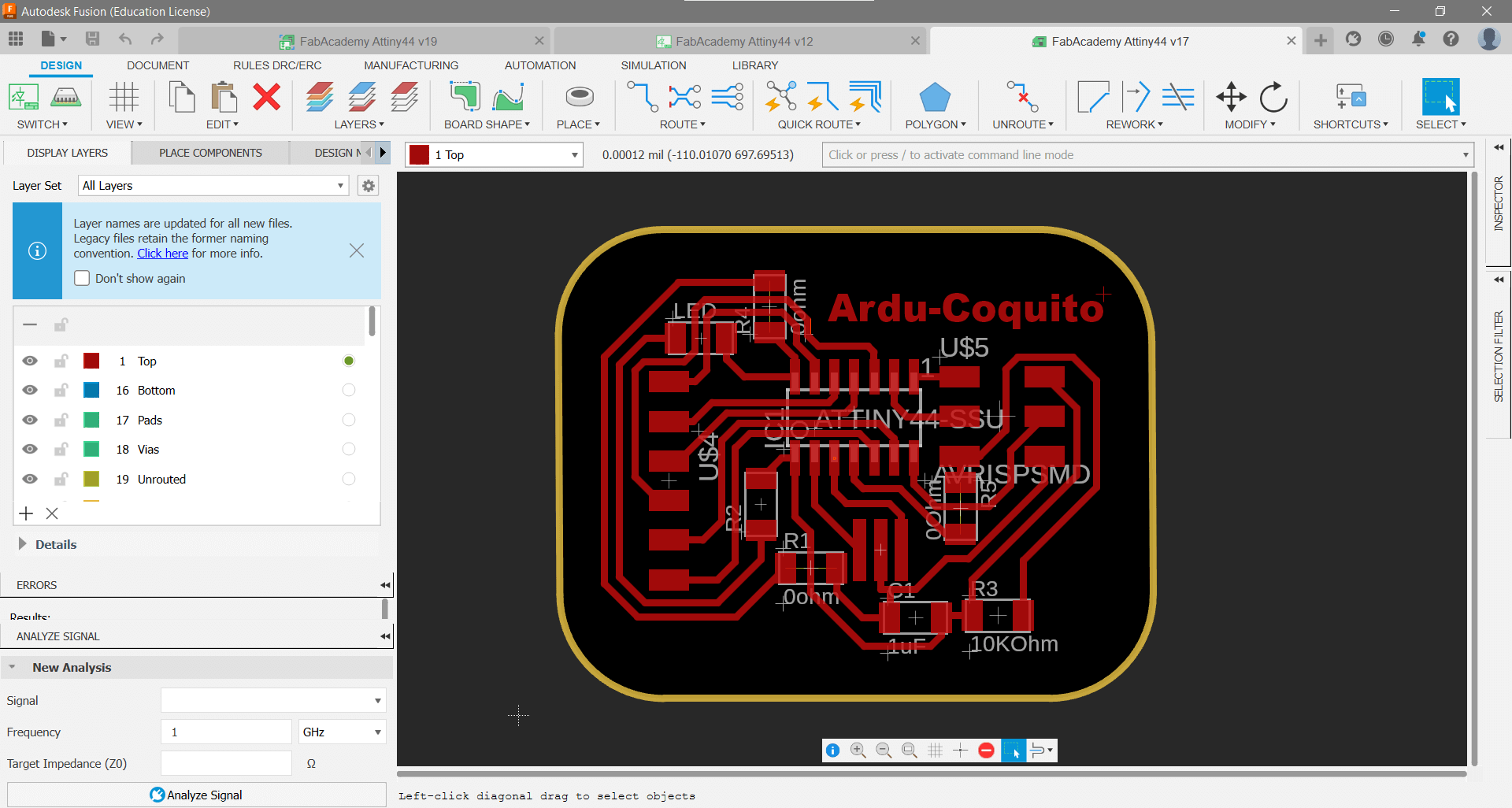Image resolution: width=1512 pixels, height=808 pixels.
Task: Add a new layer with plus button
Action: pyautogui.click(x=26, y=513)
